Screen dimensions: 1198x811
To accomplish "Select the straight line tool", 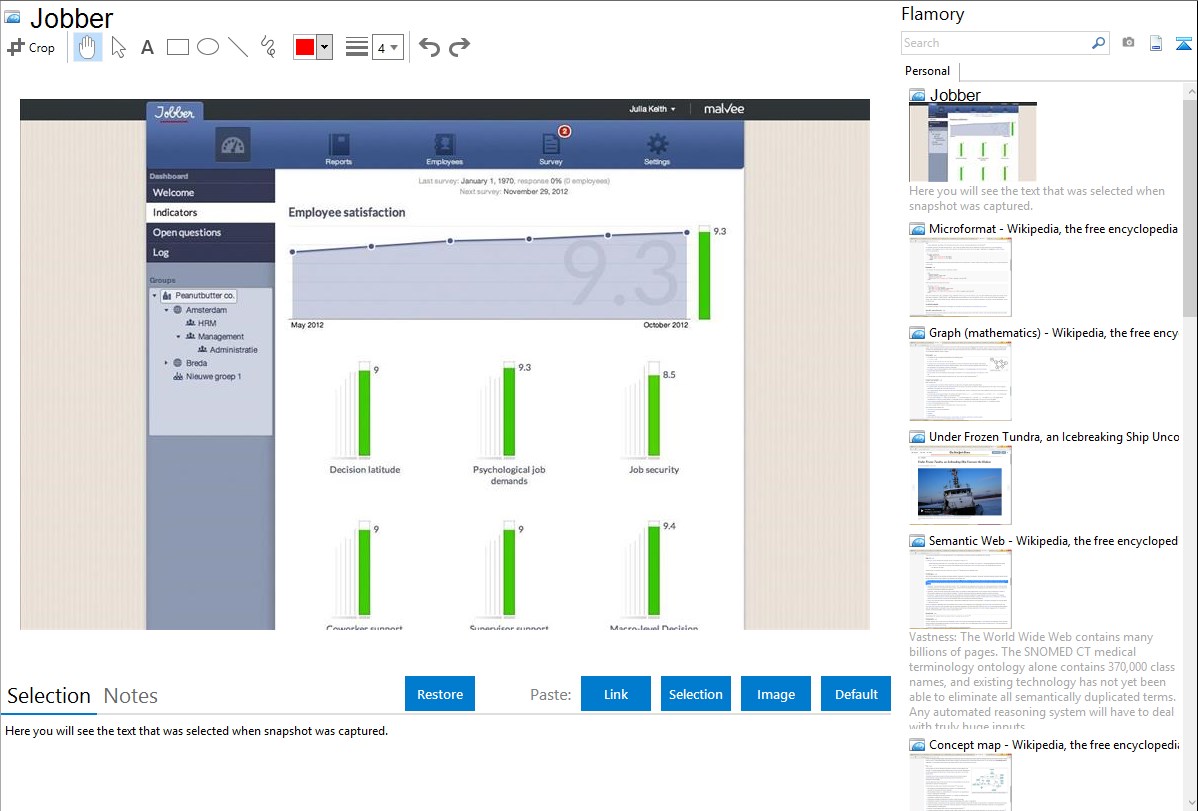I will (x=238, y=47).
